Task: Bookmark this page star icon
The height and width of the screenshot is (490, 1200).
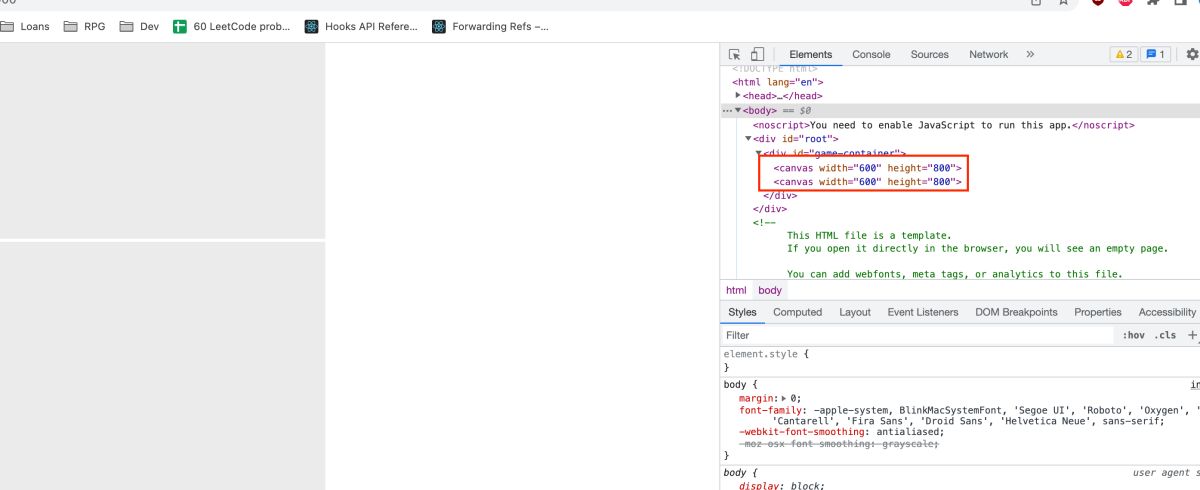Action: [x=1064, y=2]
